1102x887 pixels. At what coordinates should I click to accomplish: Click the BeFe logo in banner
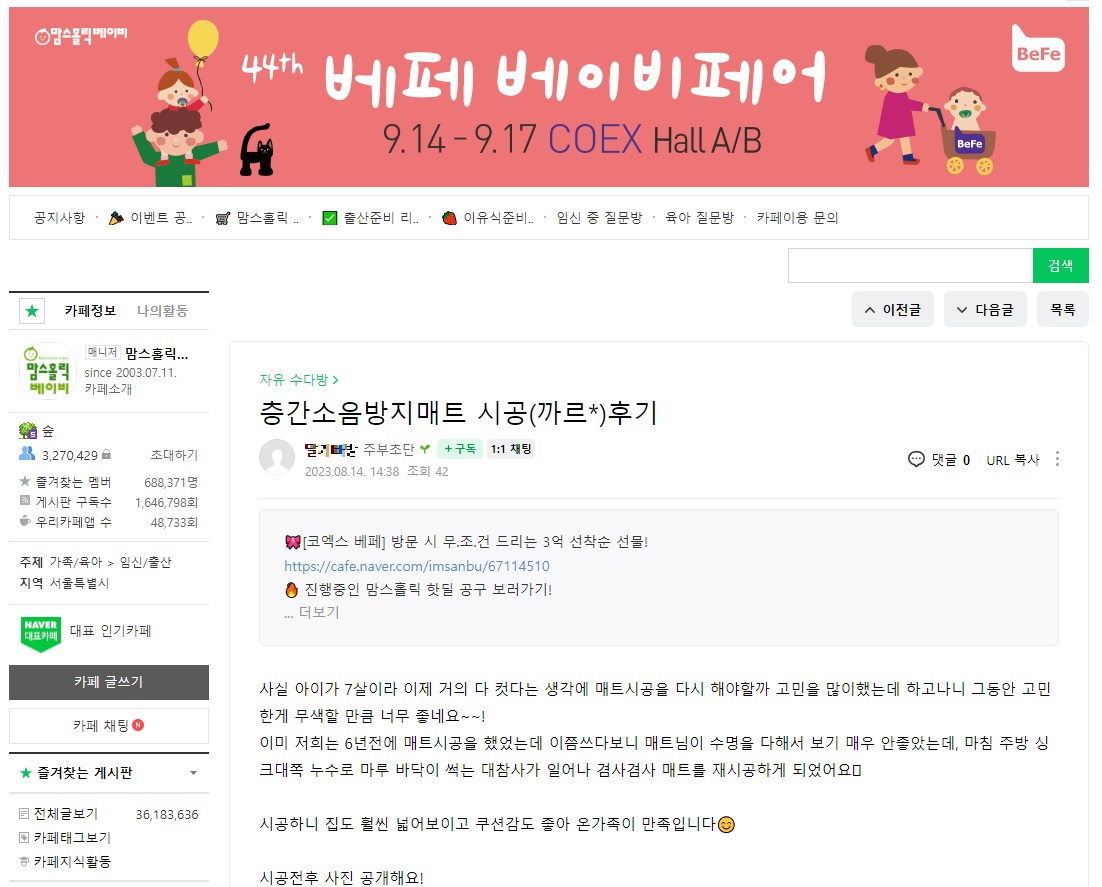(x=1038, y=49)
